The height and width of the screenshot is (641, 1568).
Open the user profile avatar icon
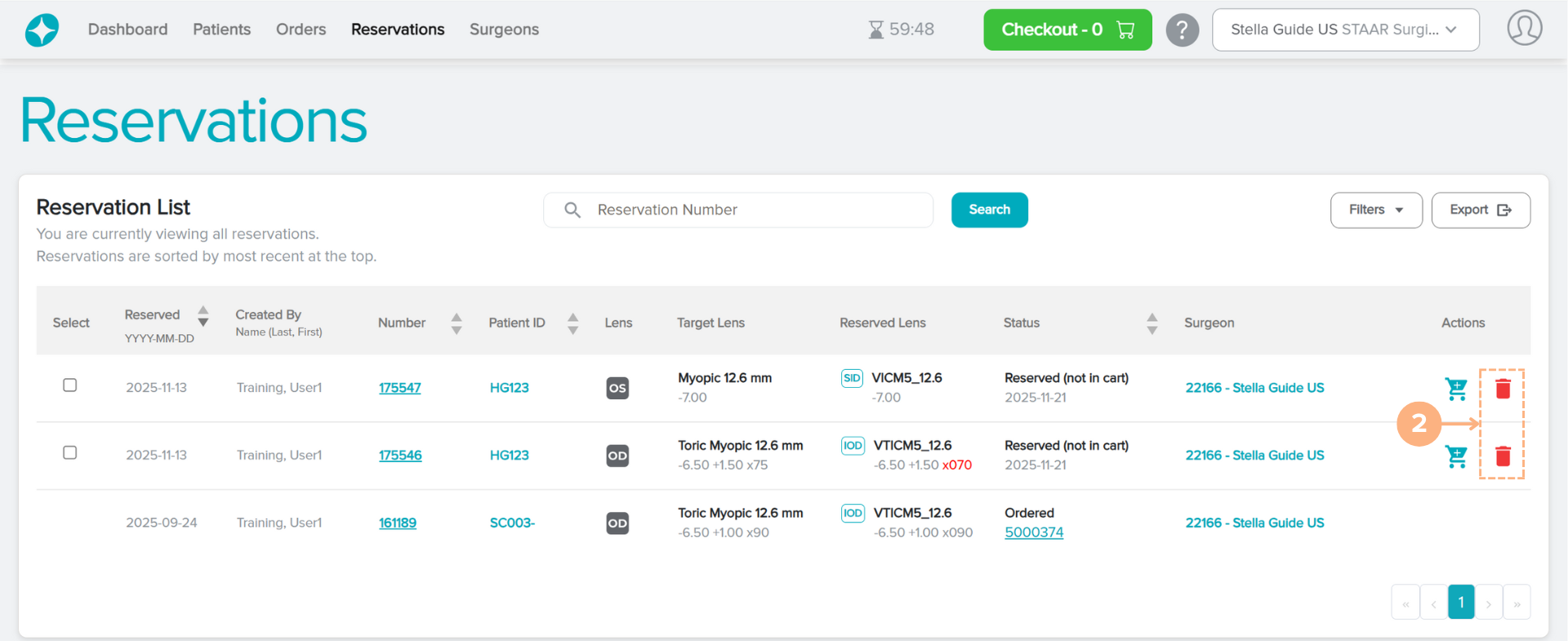[x=1524, y=29]
